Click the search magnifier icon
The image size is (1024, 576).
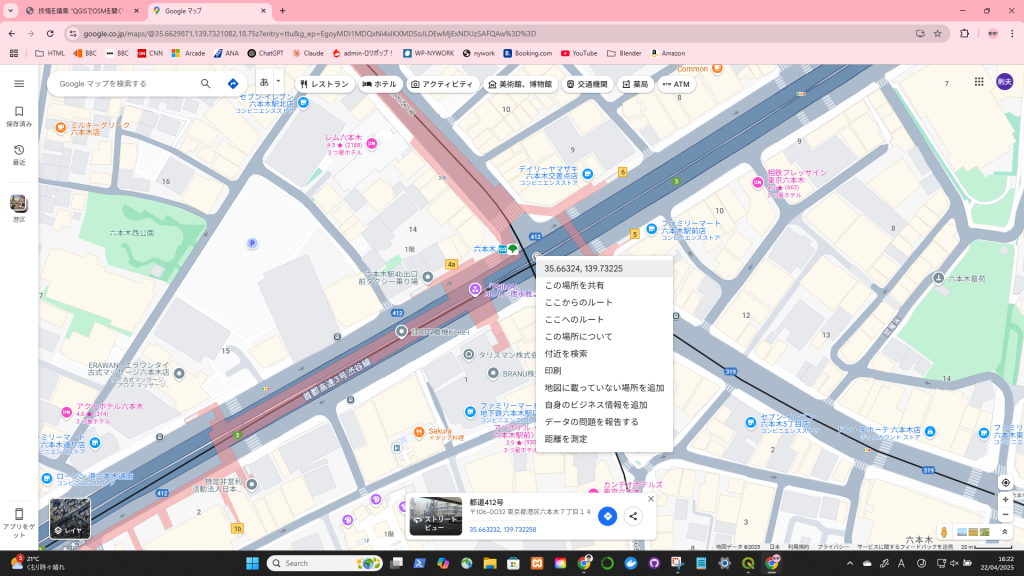pos(206,84)
